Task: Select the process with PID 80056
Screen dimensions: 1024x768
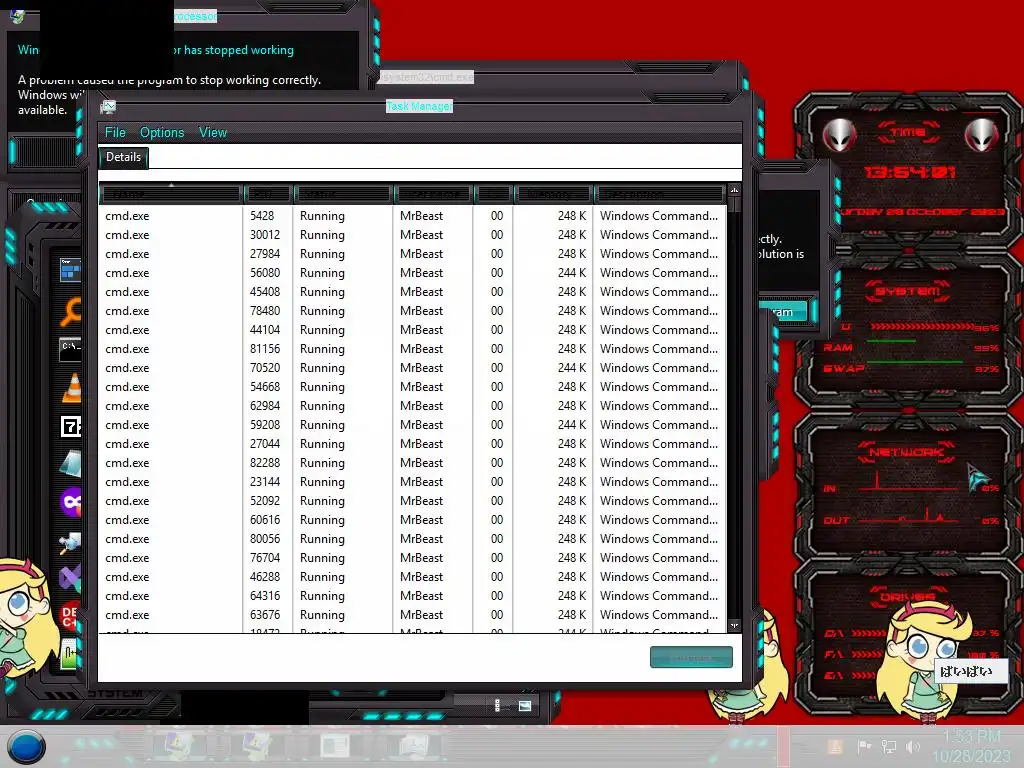Action: pyautogui.click(x=412, y=539)
